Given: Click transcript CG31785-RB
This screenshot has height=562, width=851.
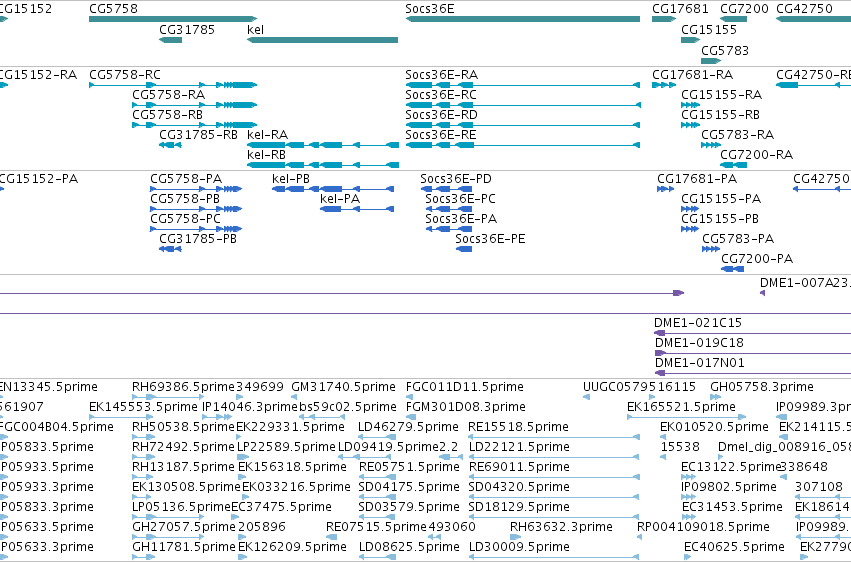Looking at the screenshot, I should [170, 145].
